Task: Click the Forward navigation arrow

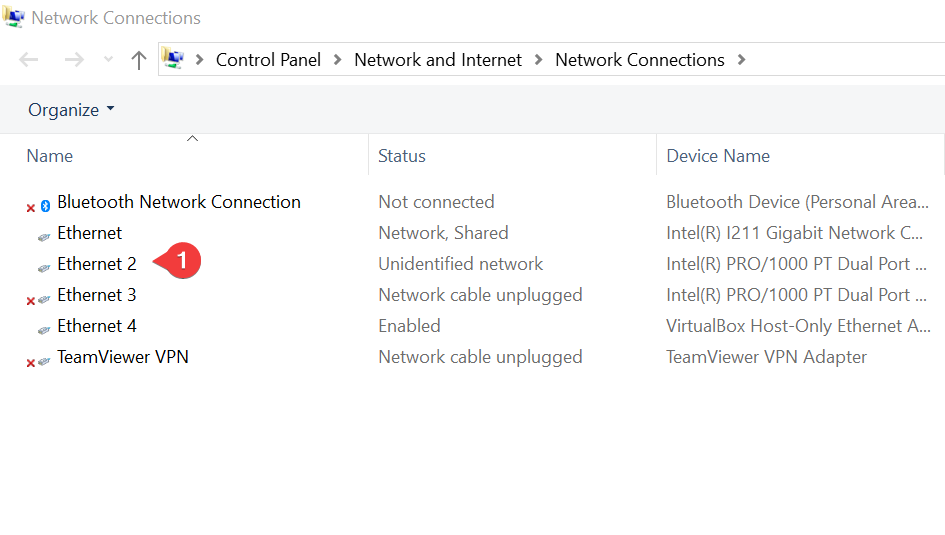Action: point(74,60)
